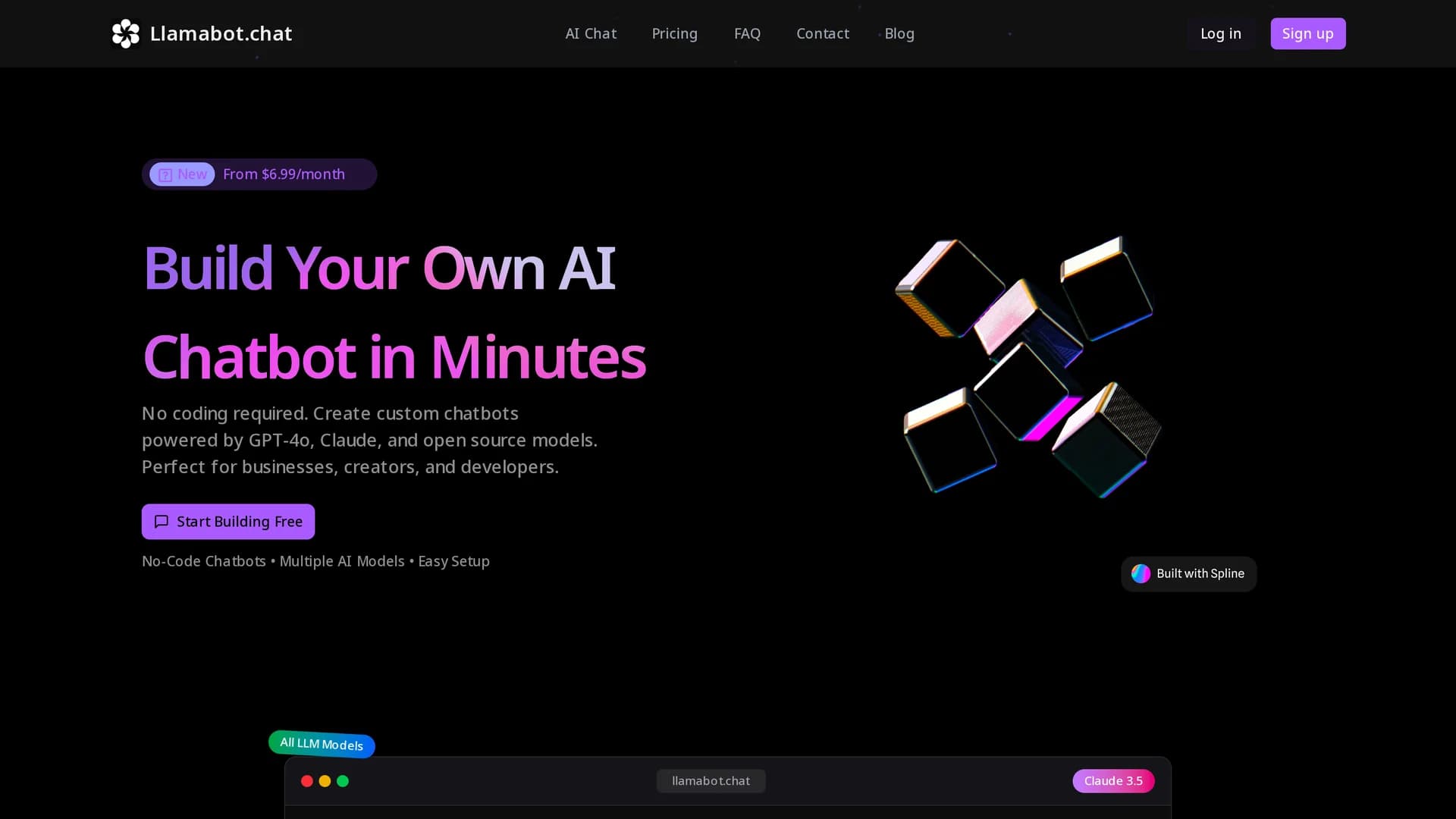Click the chat bubble icon in Start Building
This screenshot has height=819, width=1456.
pos(162,522)
